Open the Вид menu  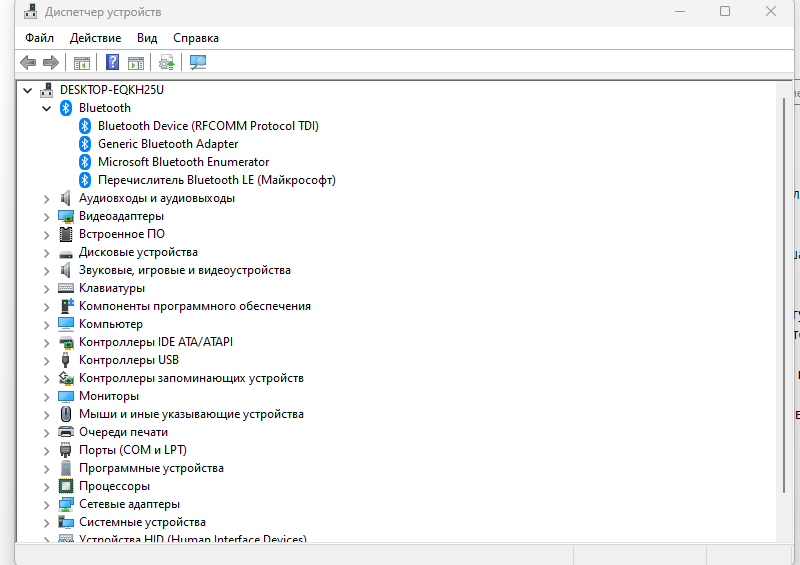coord(147,38)
